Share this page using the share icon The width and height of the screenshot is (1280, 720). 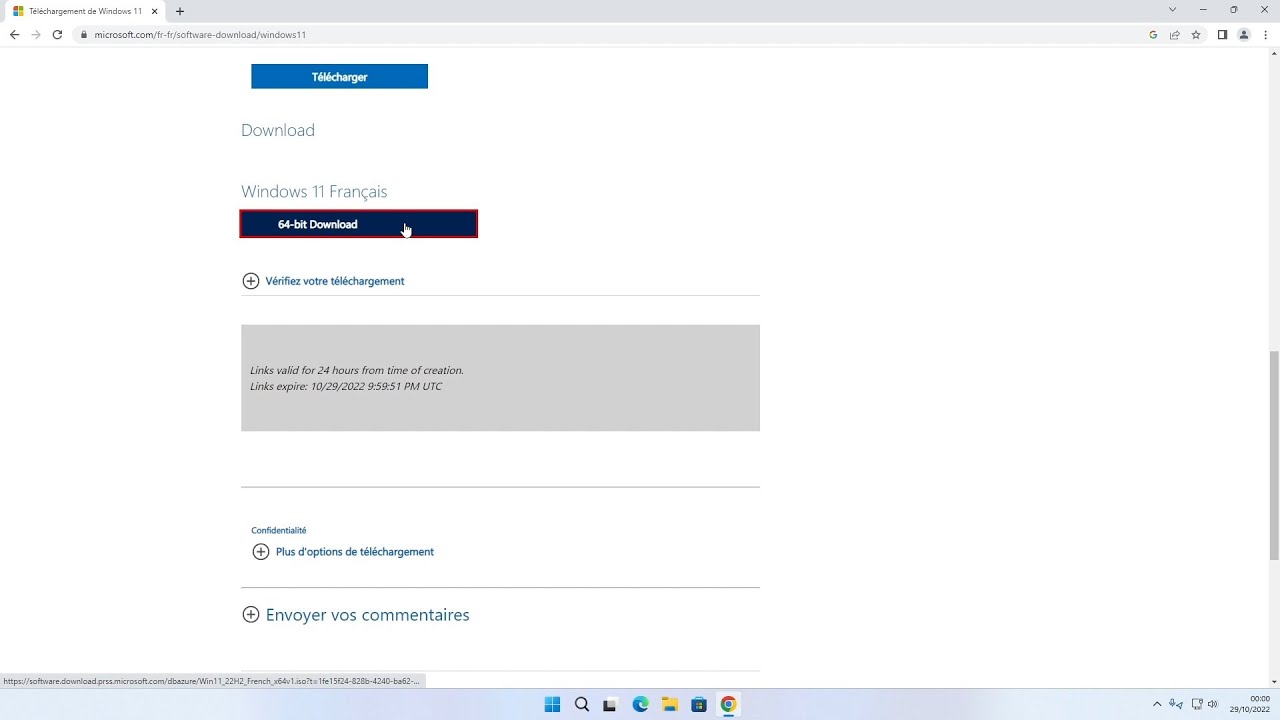coord(1175,35)
